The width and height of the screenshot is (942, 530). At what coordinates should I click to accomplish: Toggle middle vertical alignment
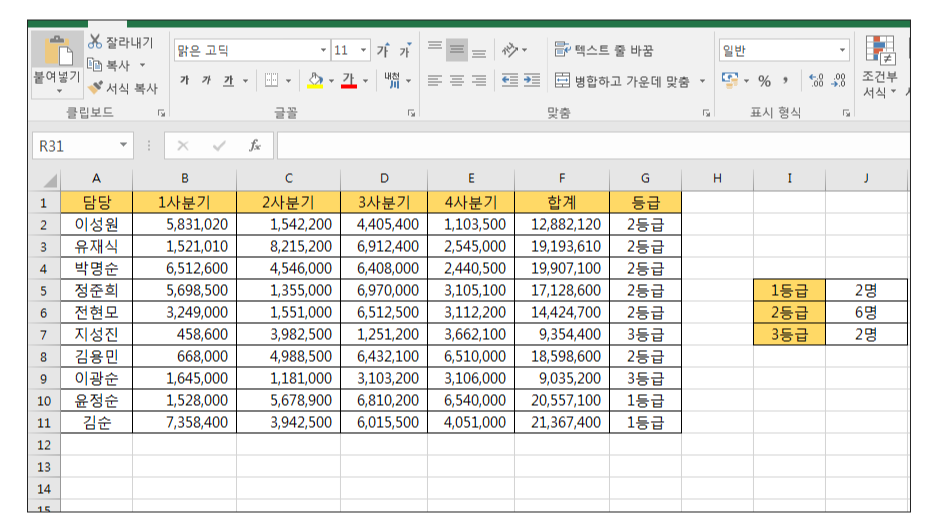pos(457,50)
